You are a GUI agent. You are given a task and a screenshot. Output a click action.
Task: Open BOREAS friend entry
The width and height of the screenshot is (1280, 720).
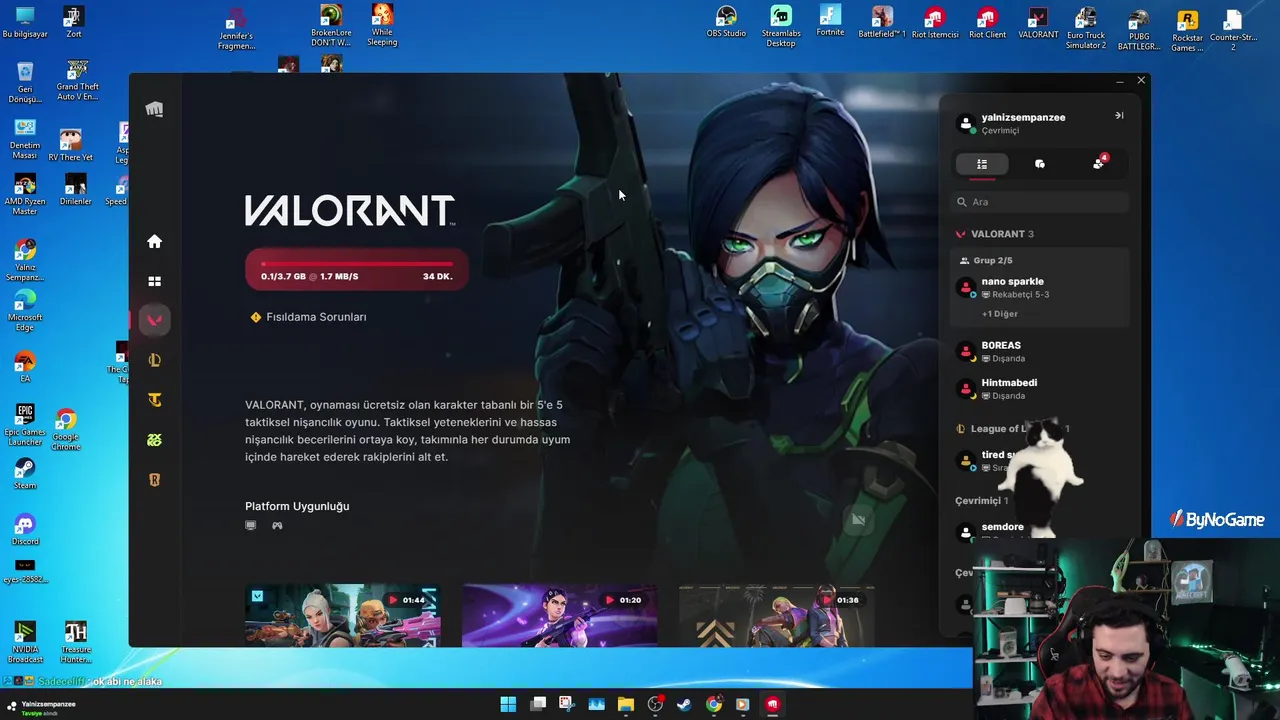click(x=1040, y=351)
